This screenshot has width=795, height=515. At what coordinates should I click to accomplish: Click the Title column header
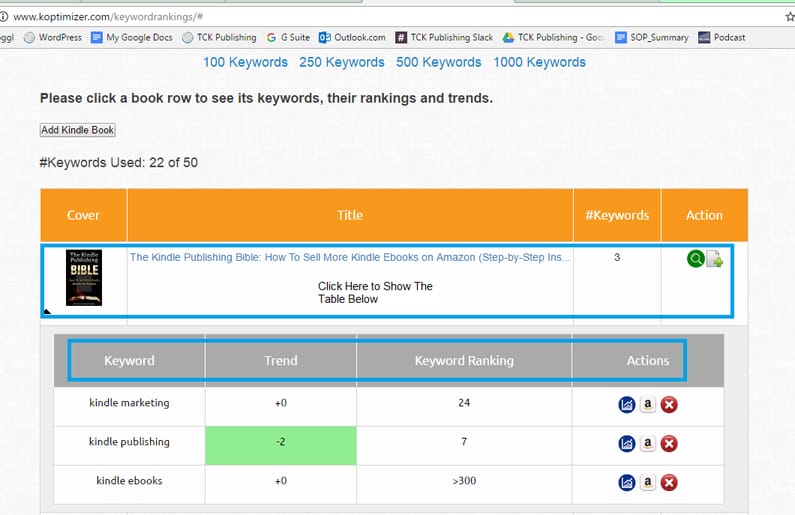[x=350, y=215]
